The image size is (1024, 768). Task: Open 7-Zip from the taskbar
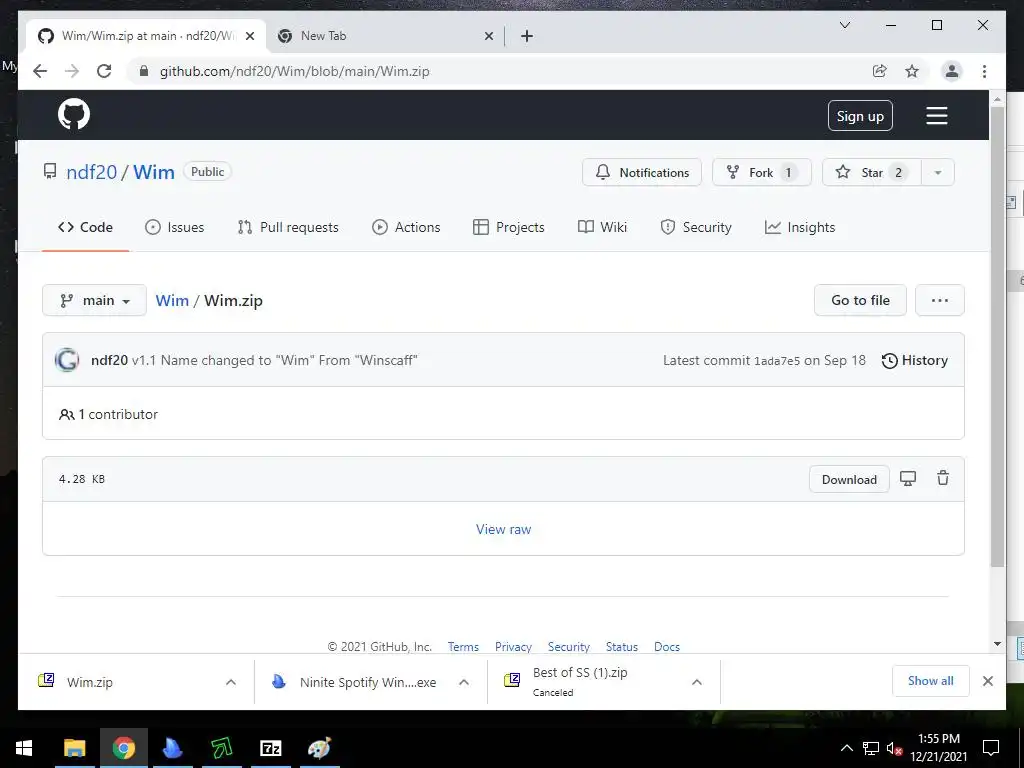pyautogui.click(x=270, y=748)
